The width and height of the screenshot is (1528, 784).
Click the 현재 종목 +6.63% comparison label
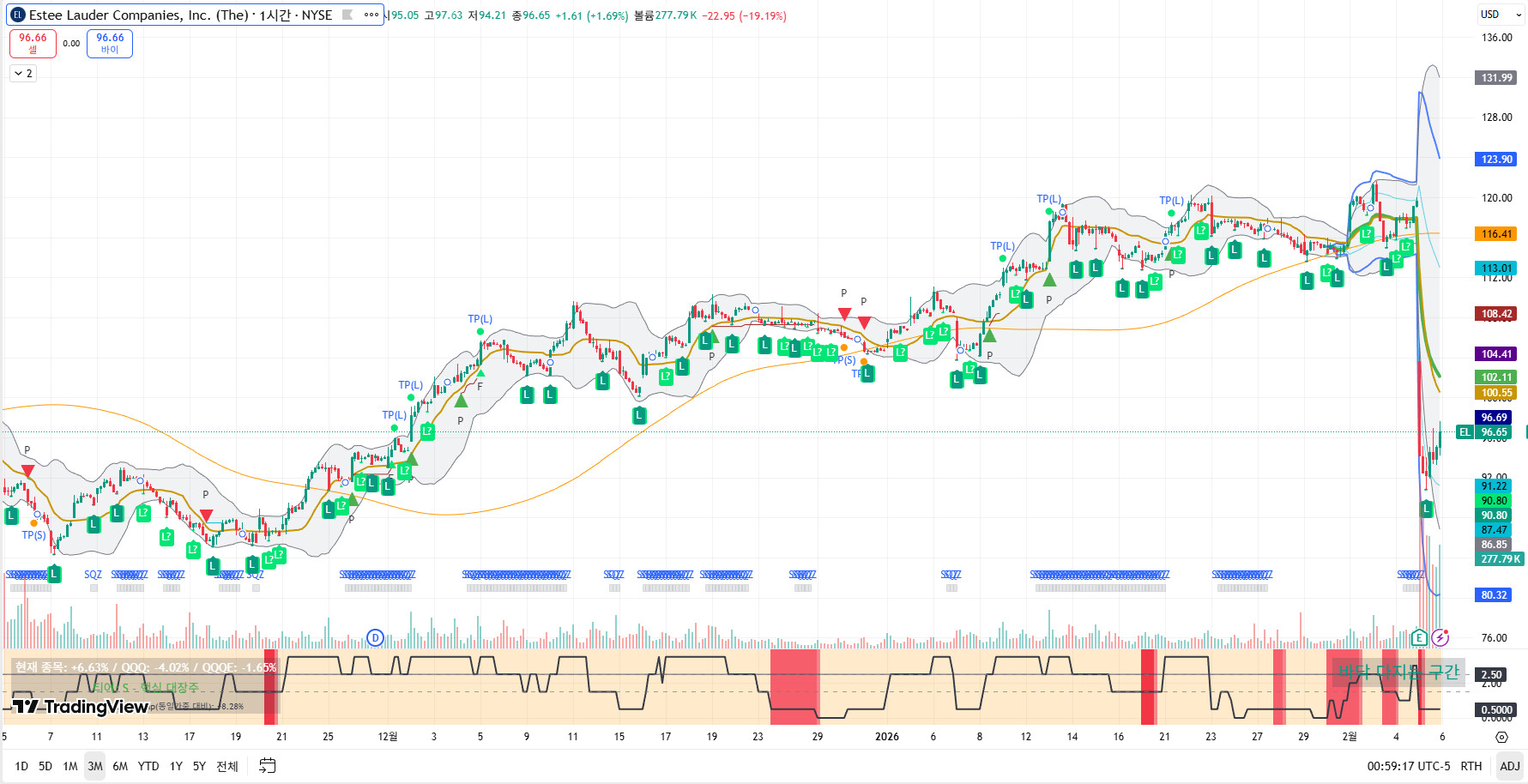[146, 667]
